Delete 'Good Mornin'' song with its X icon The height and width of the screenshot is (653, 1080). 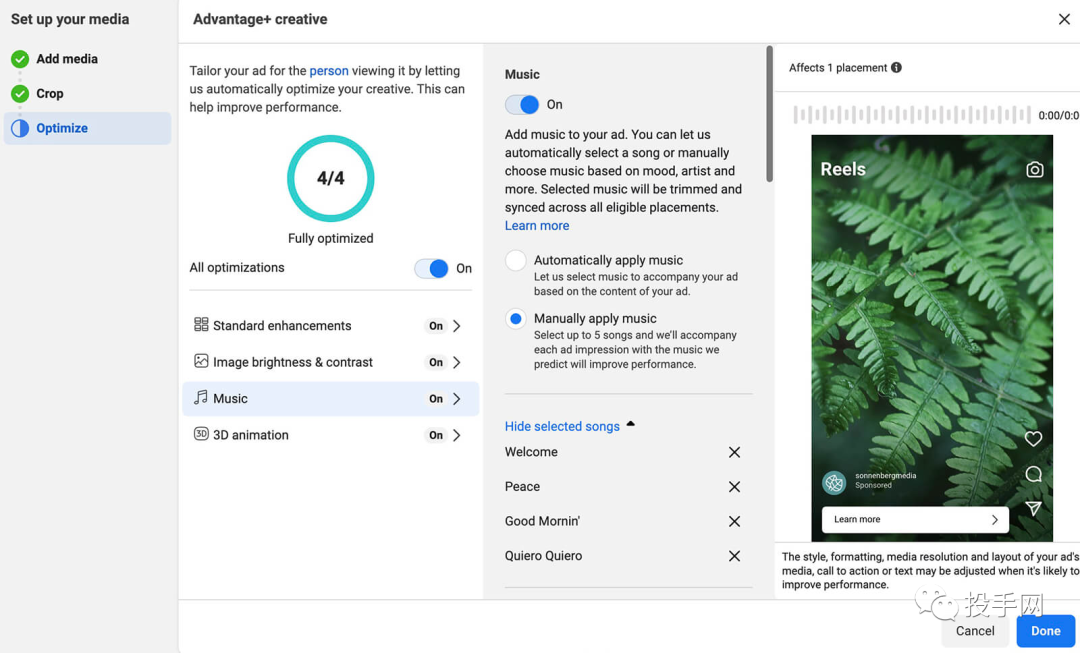tap(734, 522)
